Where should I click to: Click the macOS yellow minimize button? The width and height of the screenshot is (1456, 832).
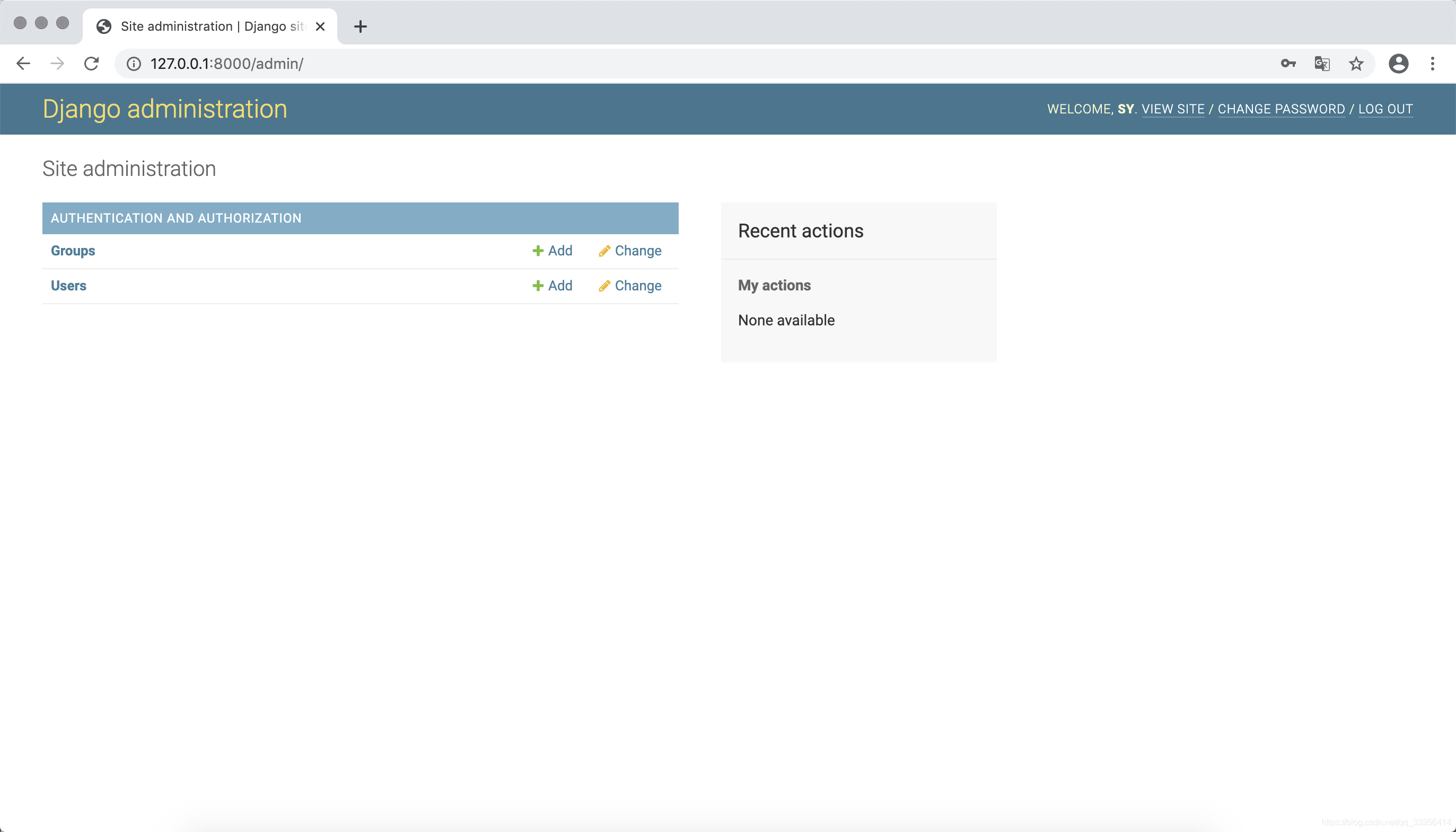click(41, 23)
